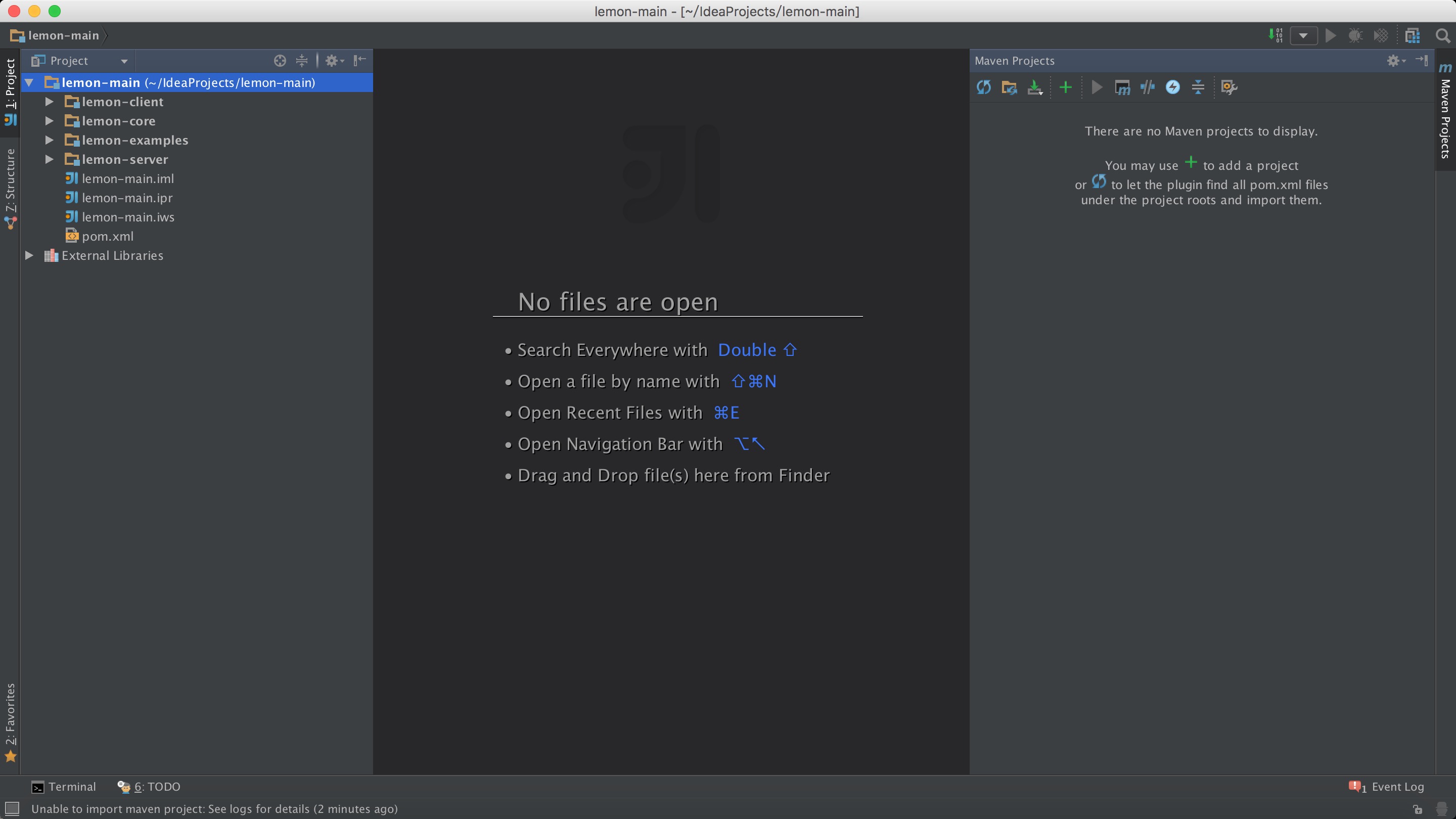This screenshot has height=819, width=1456.
Task: Click Generate Sources and Update Folders icon
Action: (x=1009, y=87)
